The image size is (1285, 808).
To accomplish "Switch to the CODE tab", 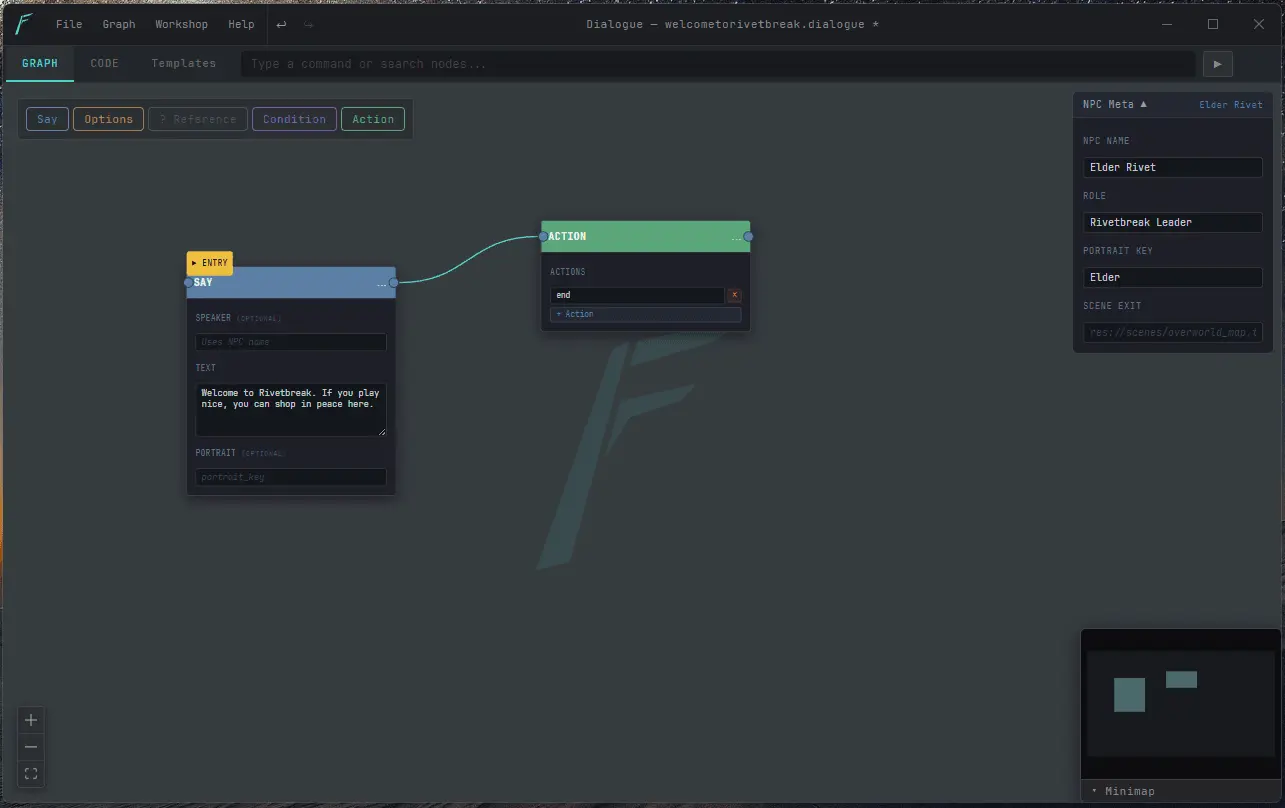I will (104, 64).
